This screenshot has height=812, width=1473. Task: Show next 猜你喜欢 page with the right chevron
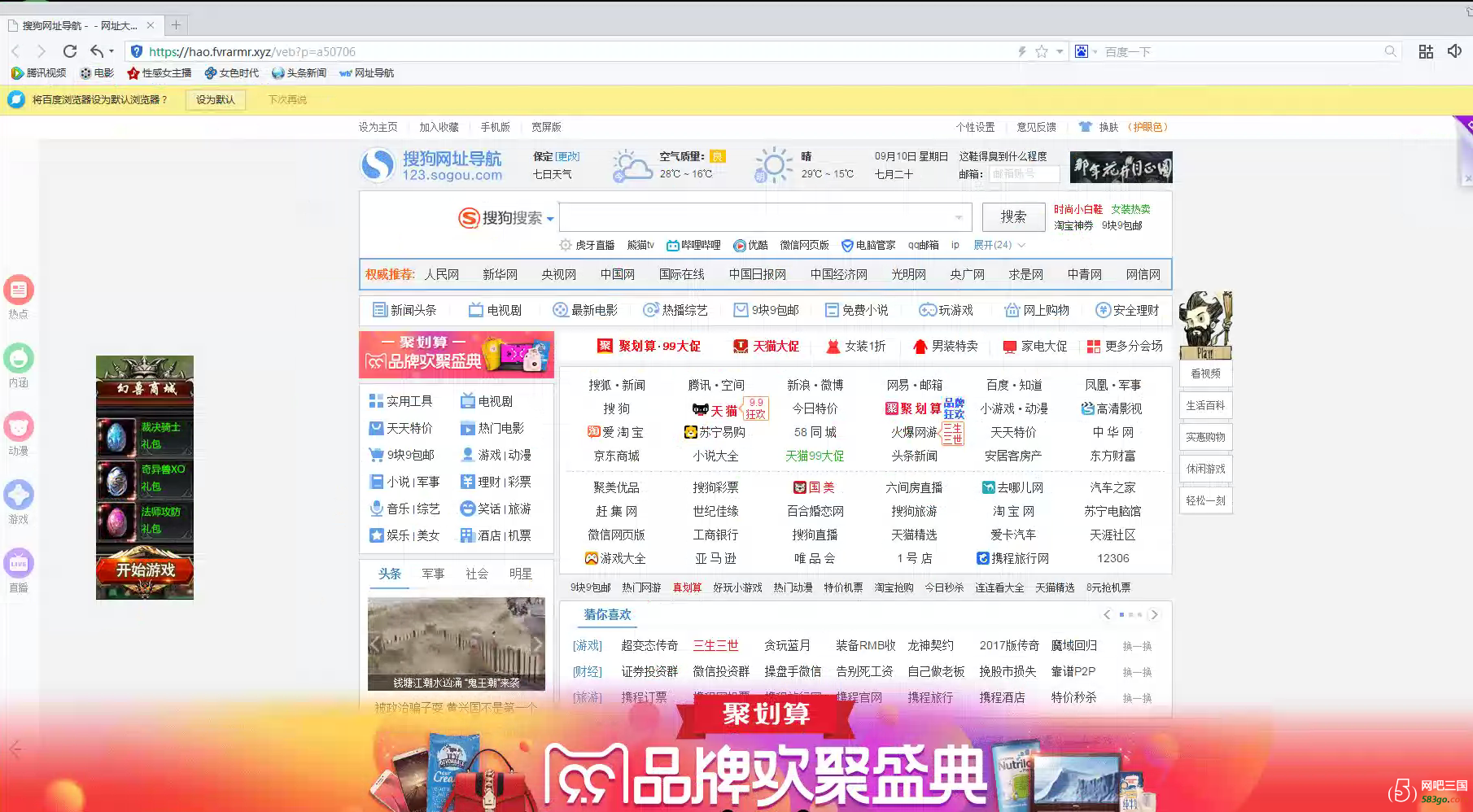(x=1154, y=614)
